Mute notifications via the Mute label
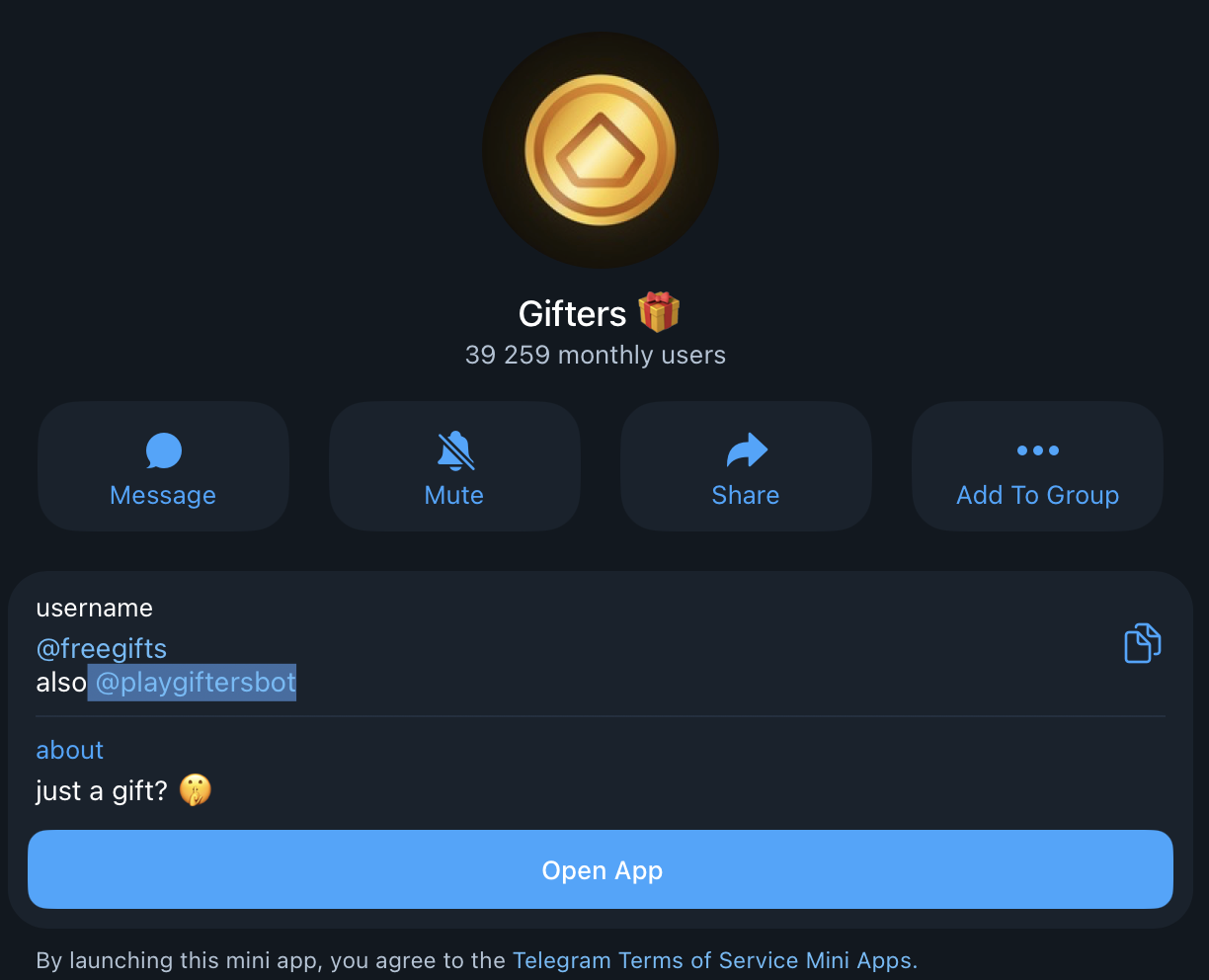The height and width of the screenshot is (980, 1209). (454, 495)
